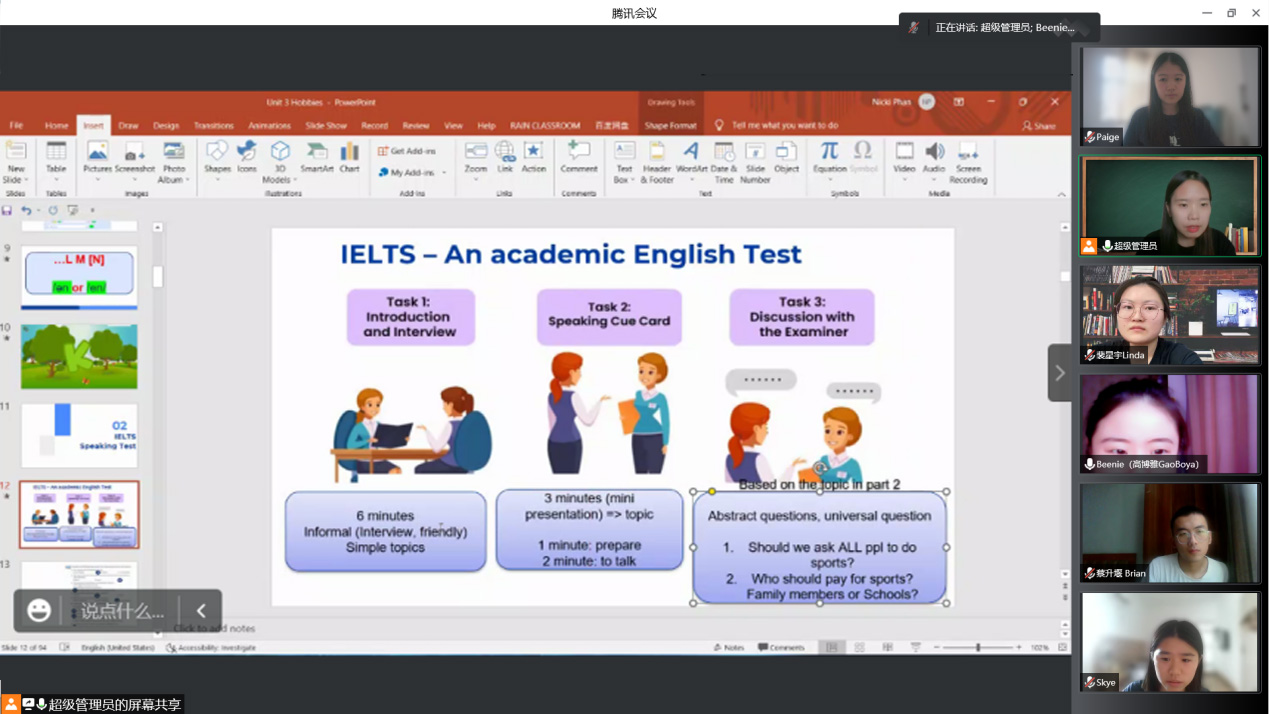Click the chat input box

tap(122, 610)
